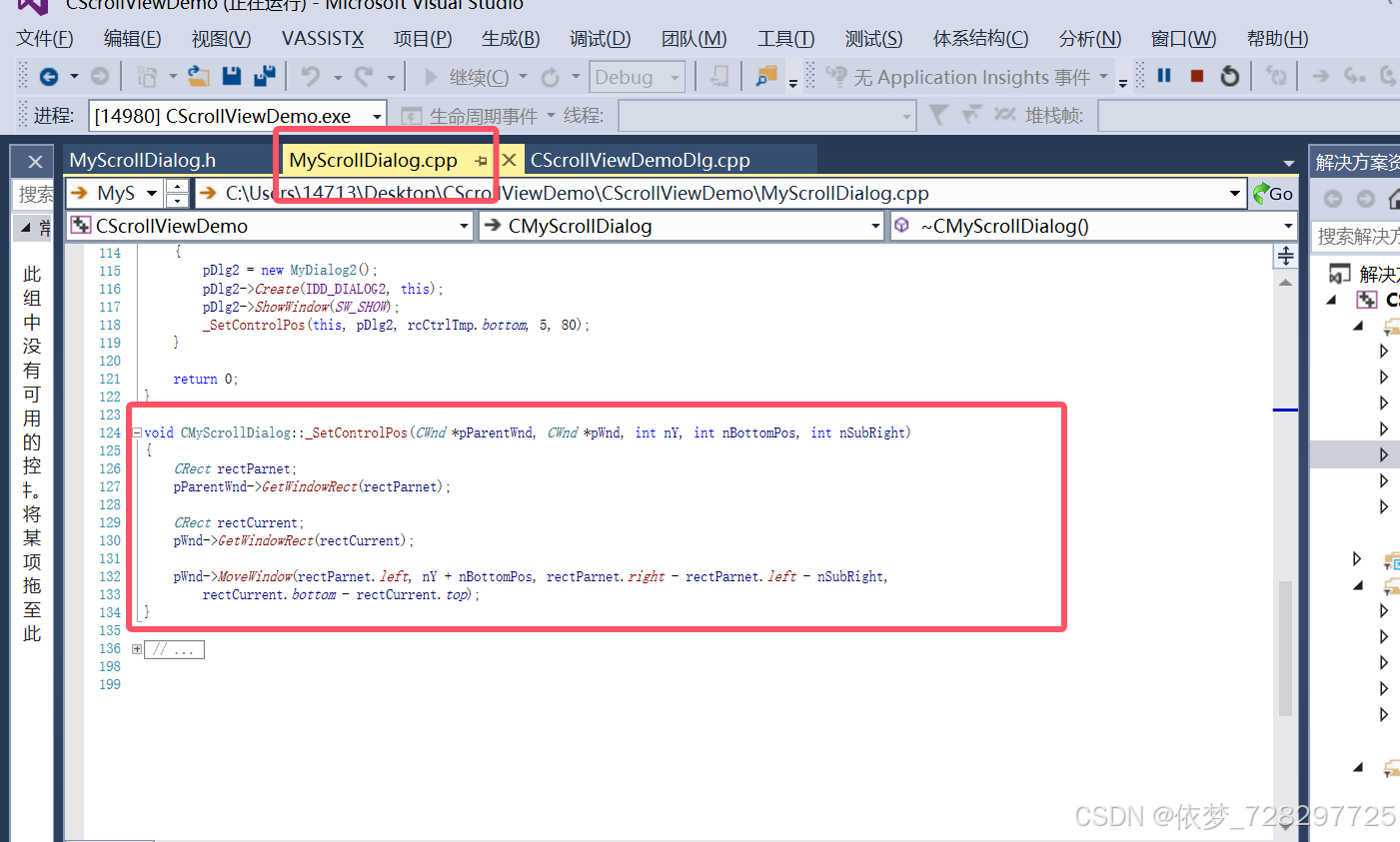The height and width of the screenshot is (842, 1400).
Task: Click the thread filter funnel icon
Action: (x=937, y=116)
